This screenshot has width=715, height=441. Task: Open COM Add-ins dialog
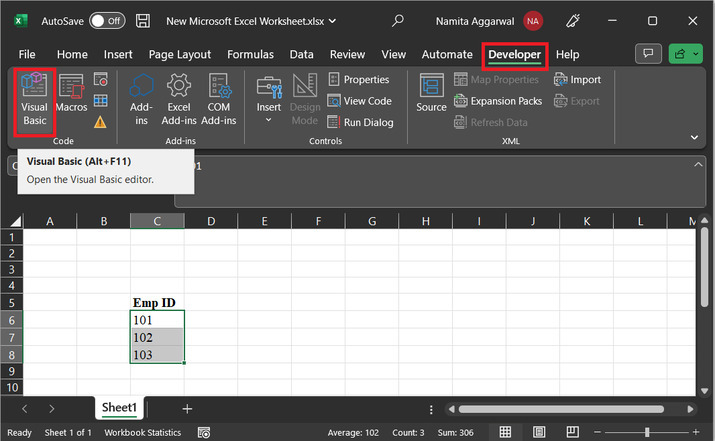tap(219, 98)
